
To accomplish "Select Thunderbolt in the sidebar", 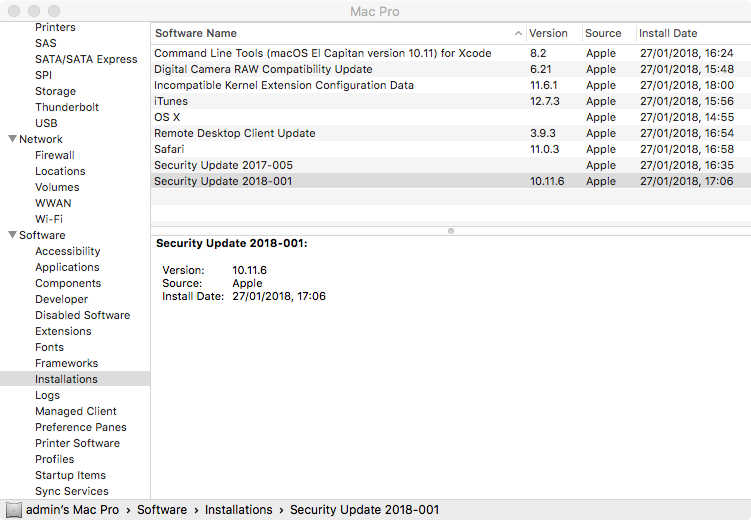I will 67,107.
